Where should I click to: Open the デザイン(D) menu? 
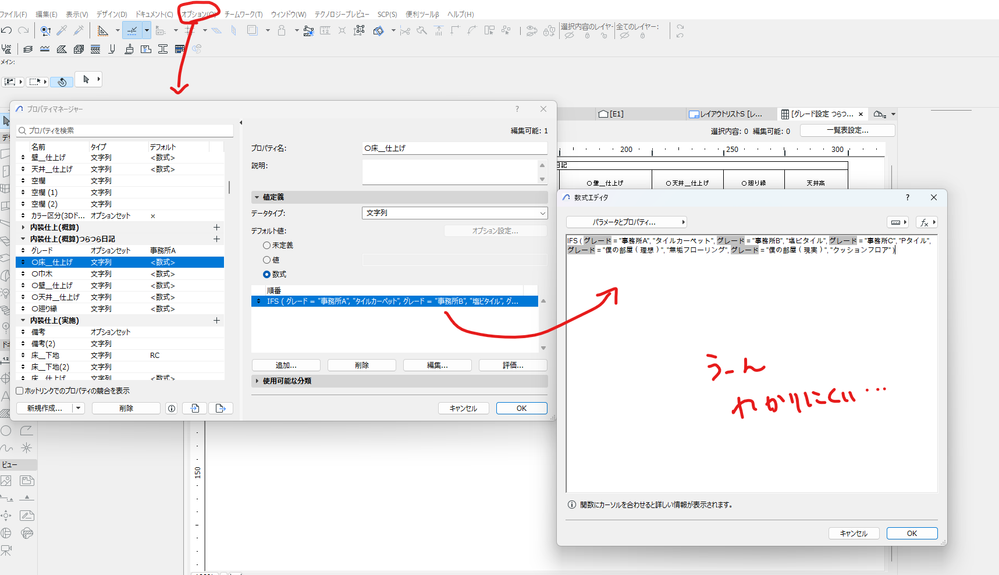click(x=112, y=14)
